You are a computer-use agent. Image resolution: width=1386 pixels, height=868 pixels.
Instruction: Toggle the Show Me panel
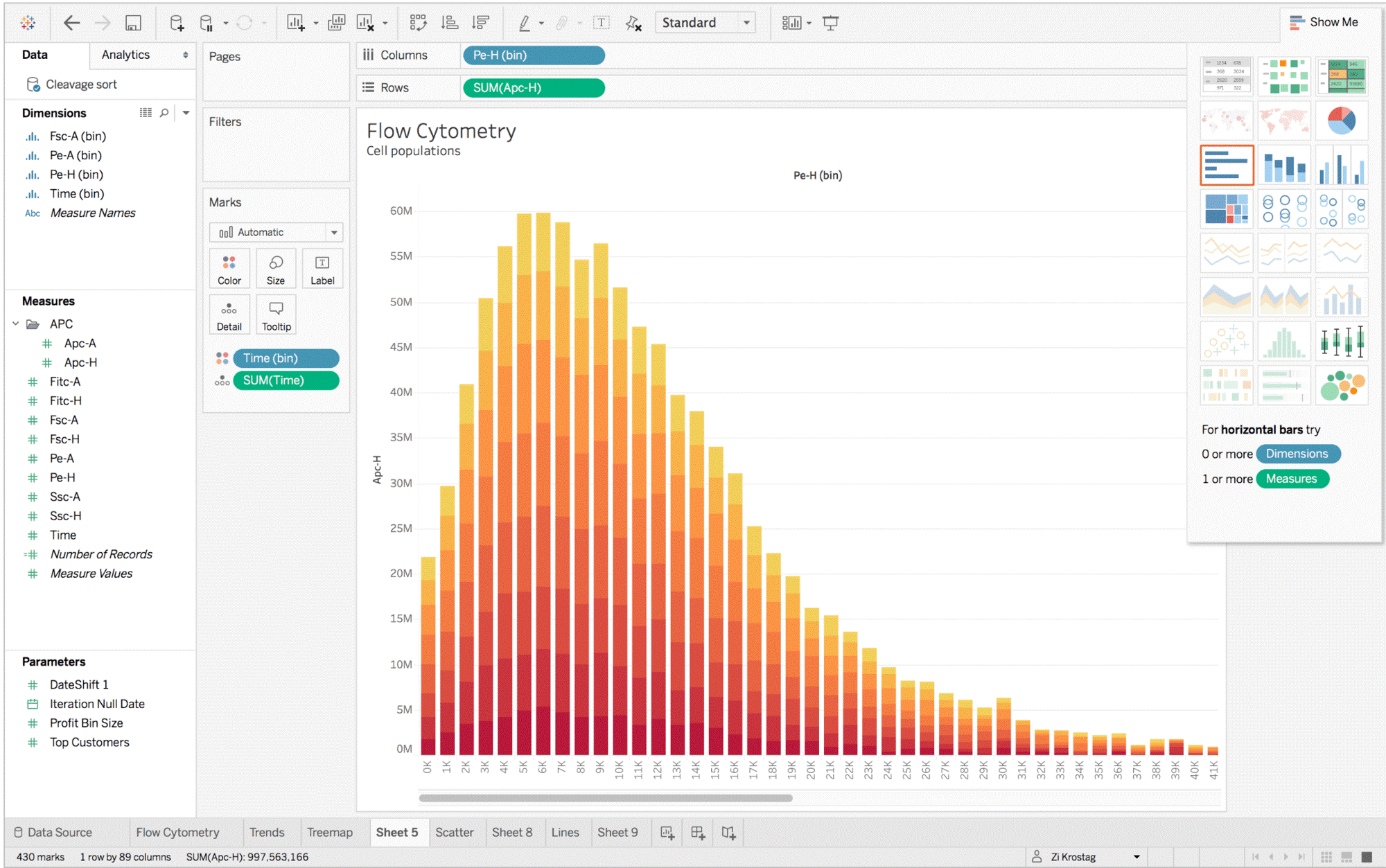pyautogui.click(x=1324, y=22)
